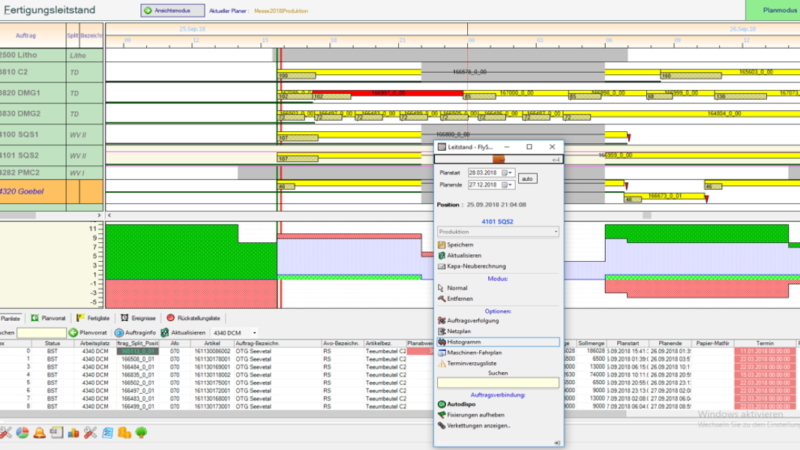Click the orange bell alarm icon
Viewport: 800px width, 450px height.
pyautogui.click(x=39, y=433)
